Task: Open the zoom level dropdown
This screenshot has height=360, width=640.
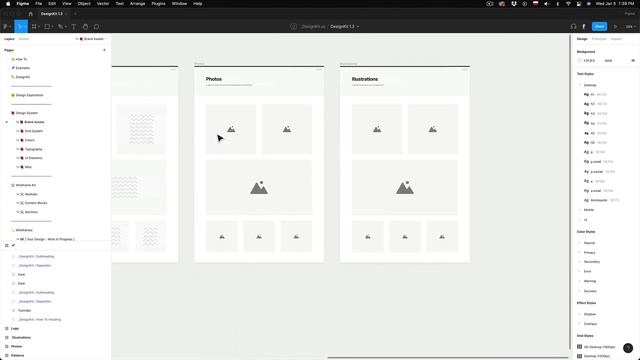Action: (x=631, y=27)
